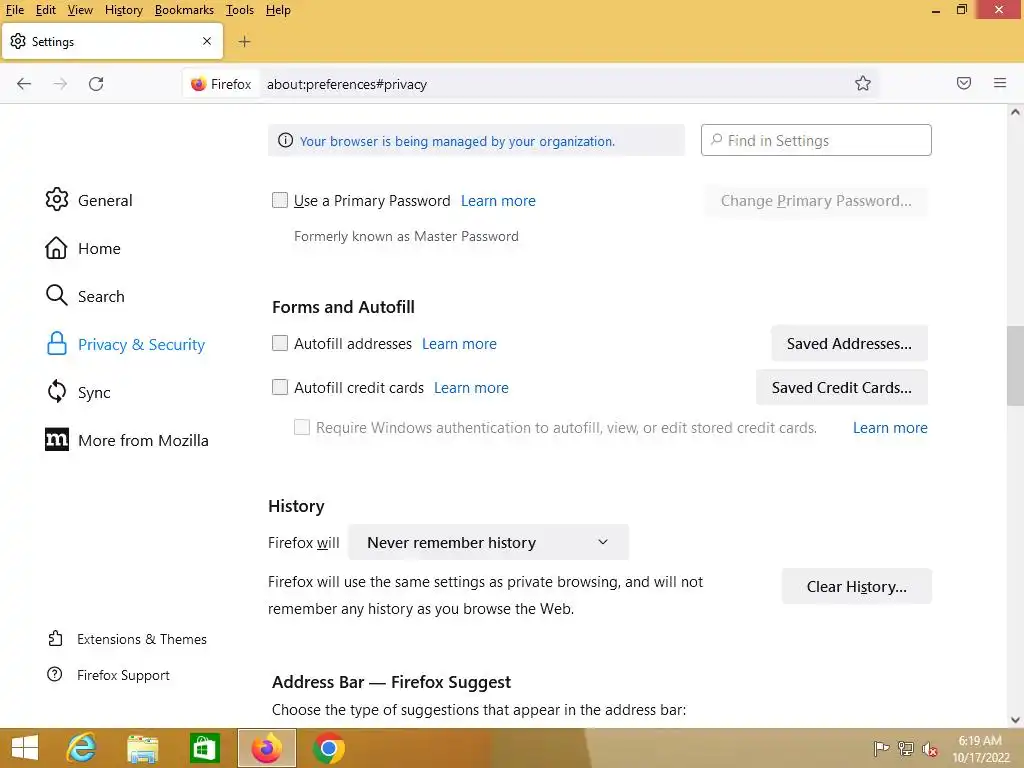
Task: Open the Action Center flag tray icon
Action: click(x=881, y=749)
